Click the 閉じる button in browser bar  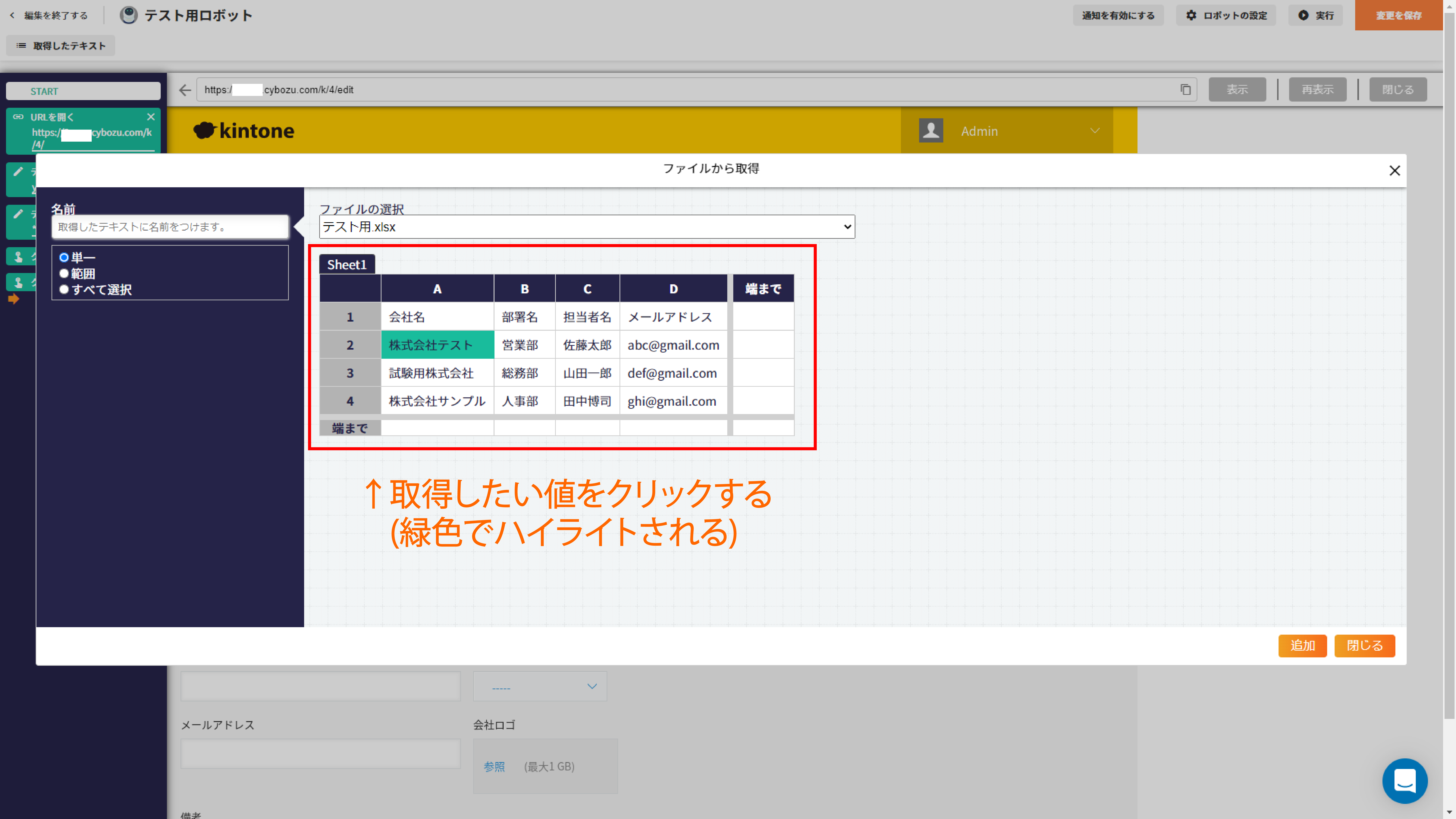pos(1398,90)
